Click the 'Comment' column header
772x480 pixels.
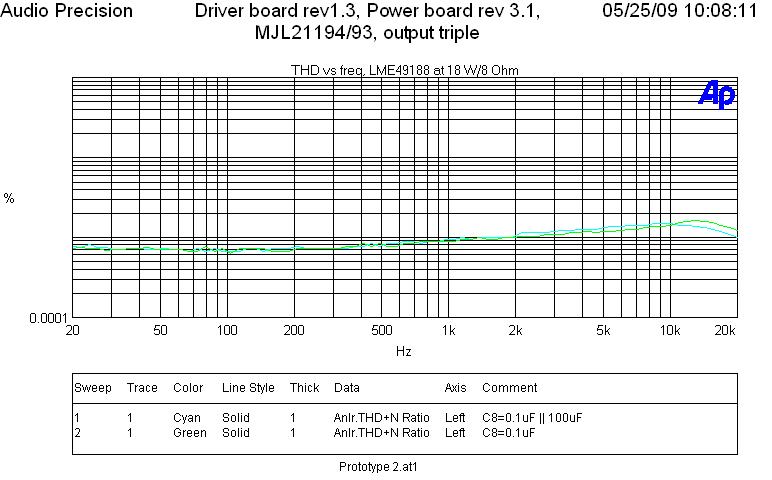click(510, 388)
